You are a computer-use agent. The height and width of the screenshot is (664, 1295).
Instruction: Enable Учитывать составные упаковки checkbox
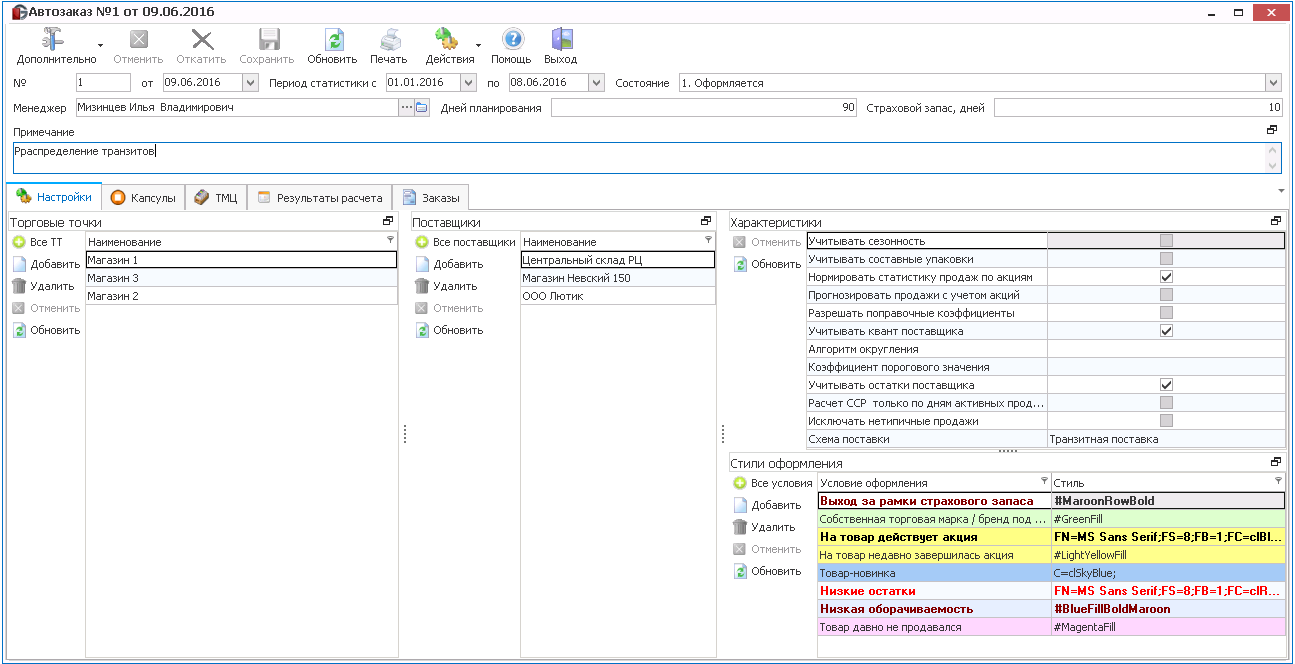[1166, 259]
